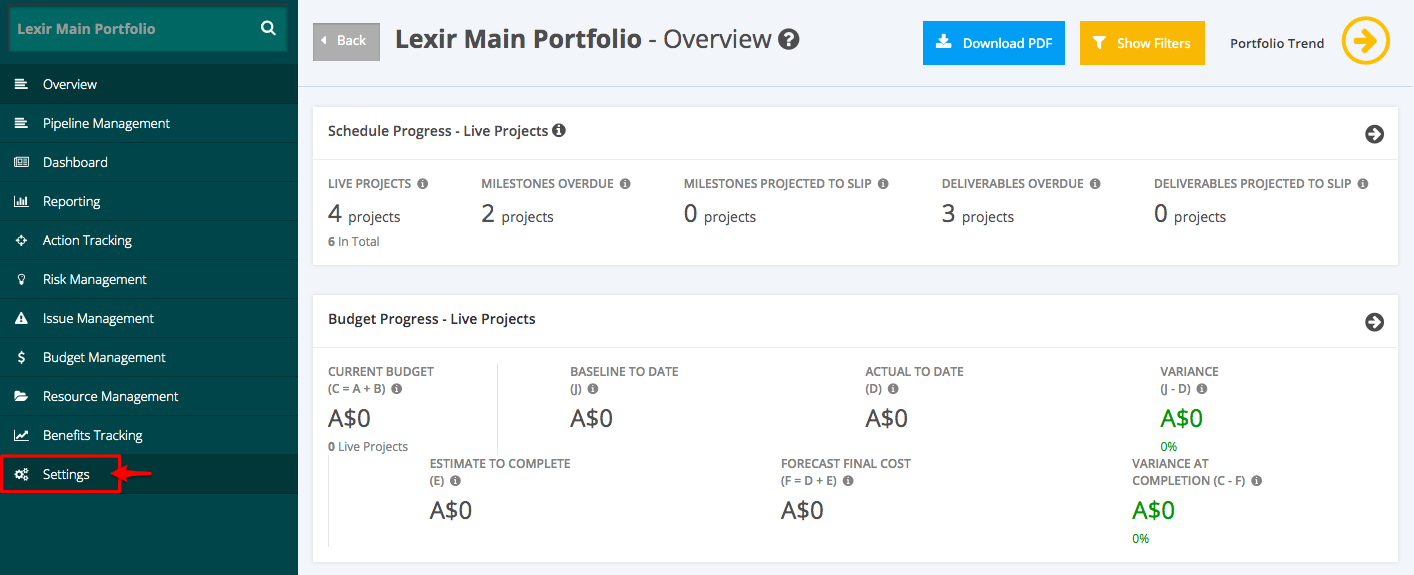Click the '3 projects' deliverables overdue value
The height and width of the screenshot is (575, 1414).
pos(978,214)
